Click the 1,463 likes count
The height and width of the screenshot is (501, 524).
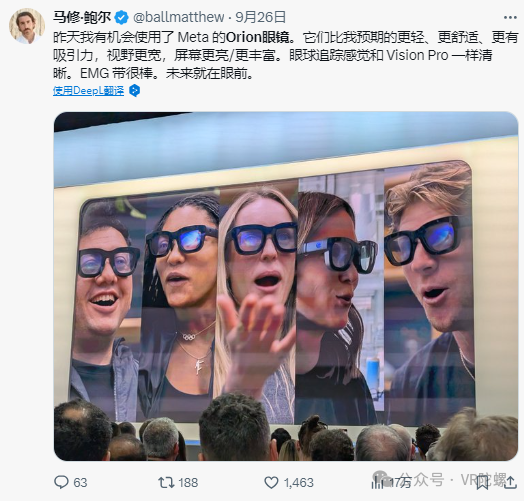[x=298, y=483]
